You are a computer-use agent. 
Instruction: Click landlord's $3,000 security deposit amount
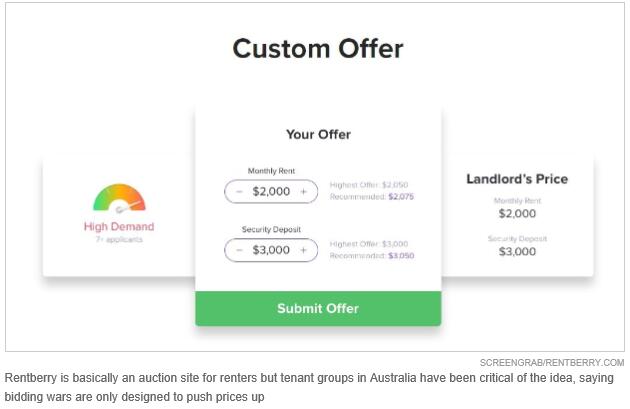pos(517,251)
